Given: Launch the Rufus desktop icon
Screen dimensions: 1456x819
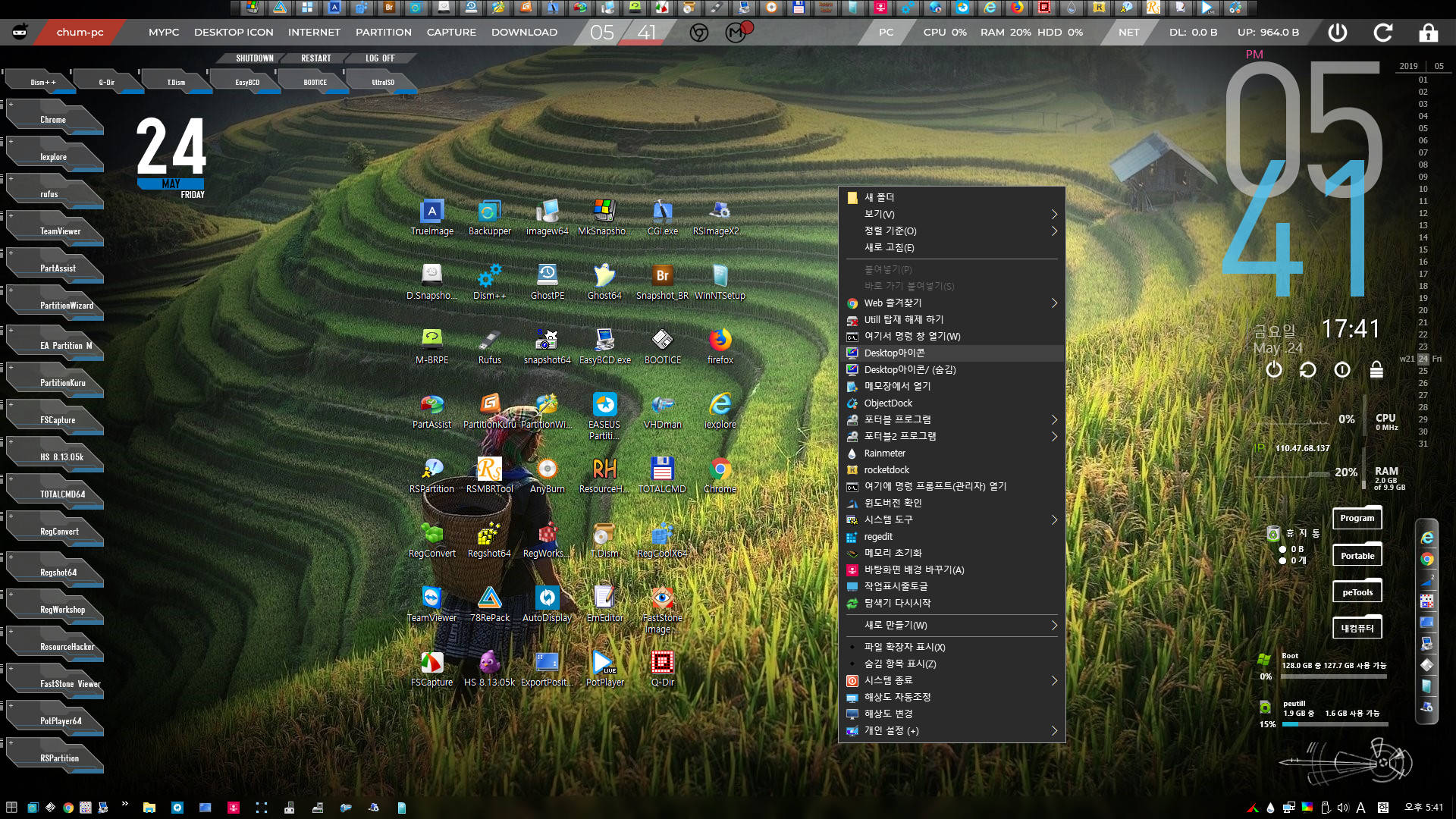Looking at the screenshot, I should 490,347.
